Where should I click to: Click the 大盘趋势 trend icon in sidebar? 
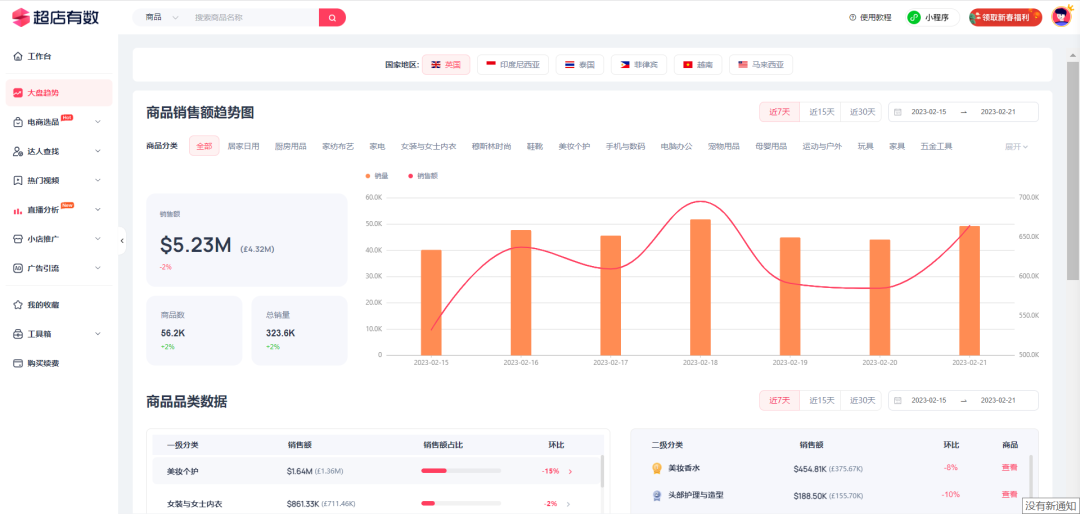pyautogui.click(x=18, y=93)
